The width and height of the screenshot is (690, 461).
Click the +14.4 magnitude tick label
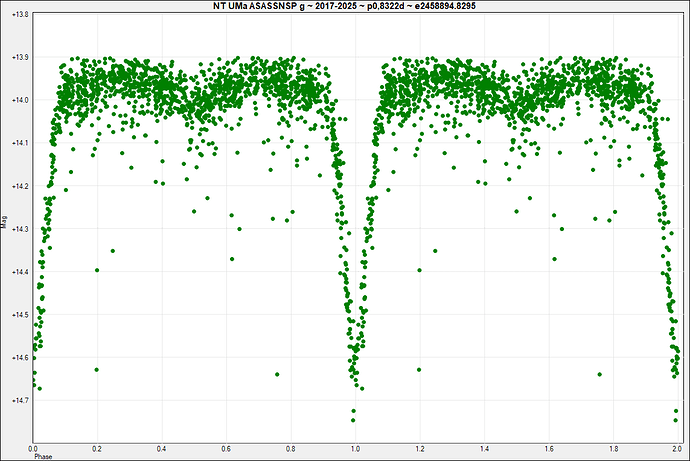point(20,272)
